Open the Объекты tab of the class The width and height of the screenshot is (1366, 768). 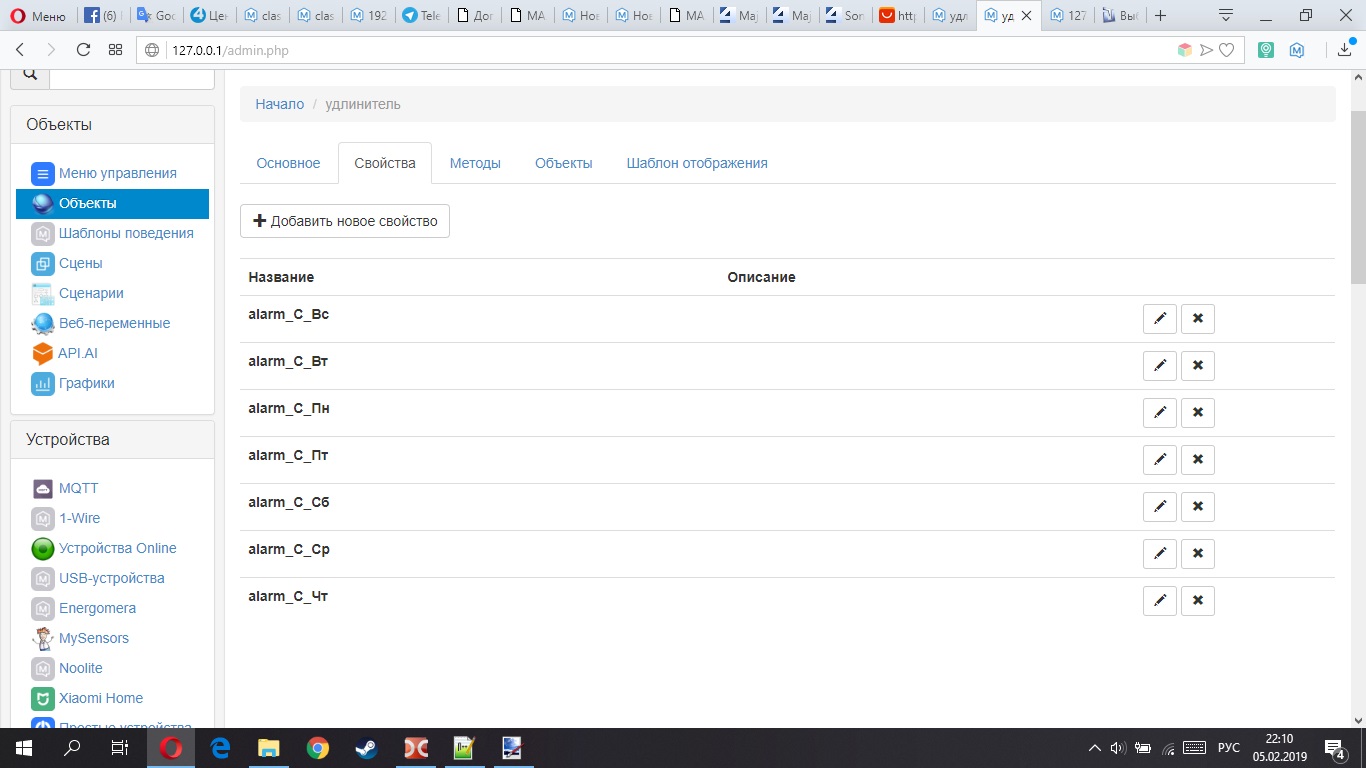click(564, 163)
